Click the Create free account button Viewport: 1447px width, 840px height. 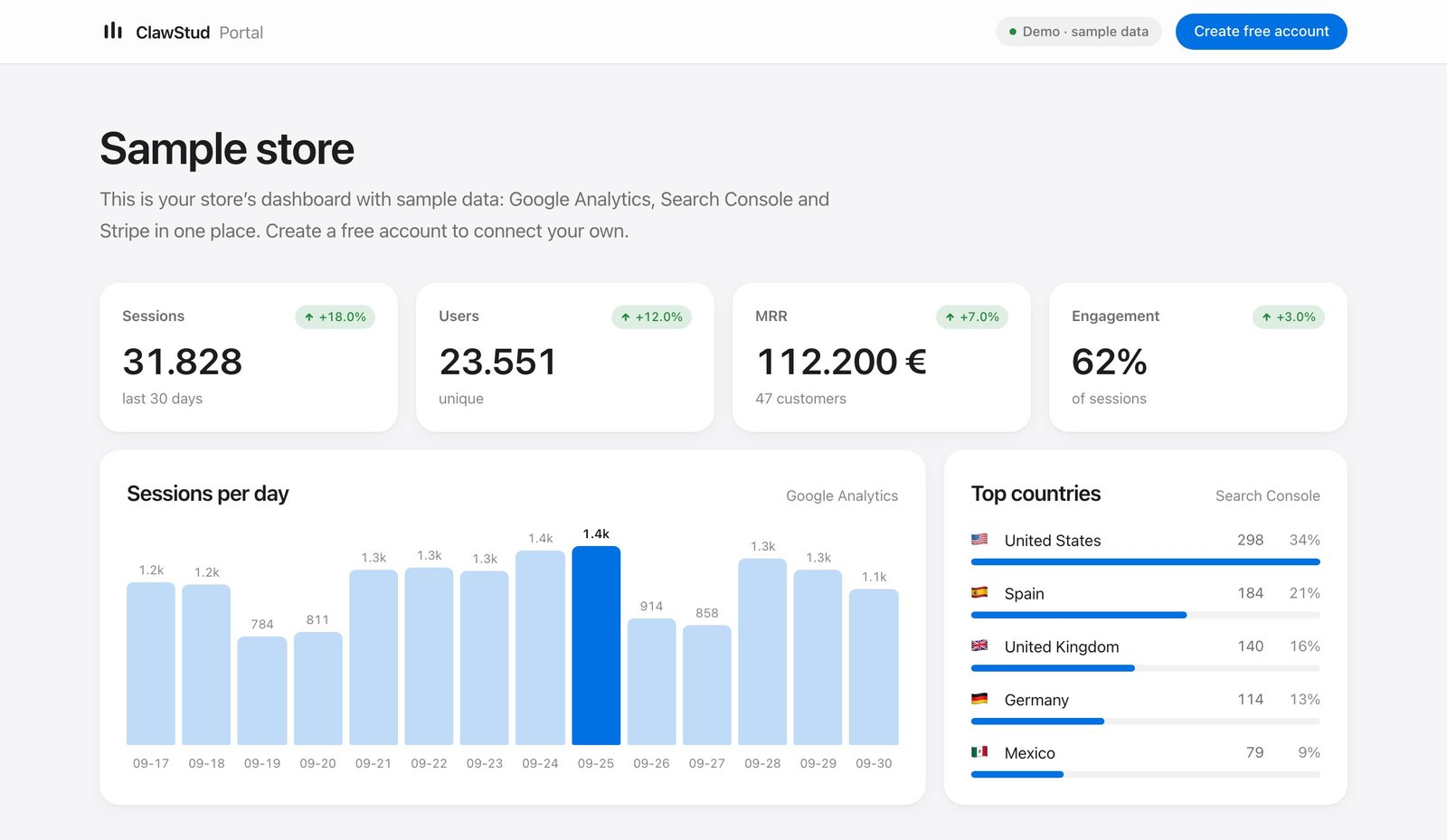[1262, 32]
